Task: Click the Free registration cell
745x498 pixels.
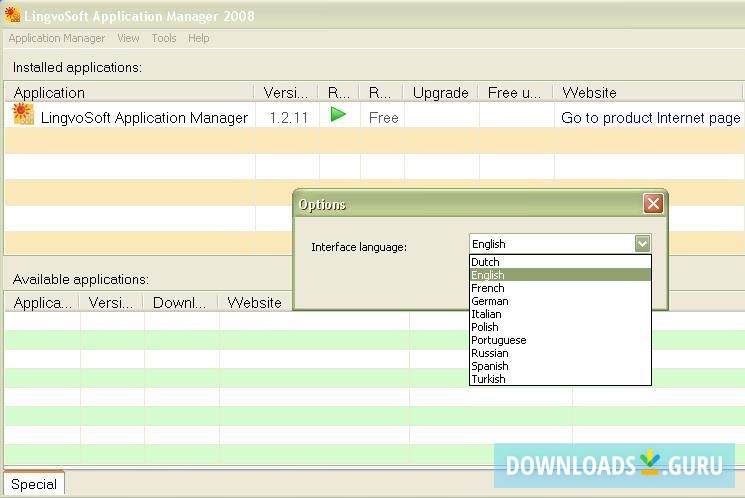Action: pos(383,117)
